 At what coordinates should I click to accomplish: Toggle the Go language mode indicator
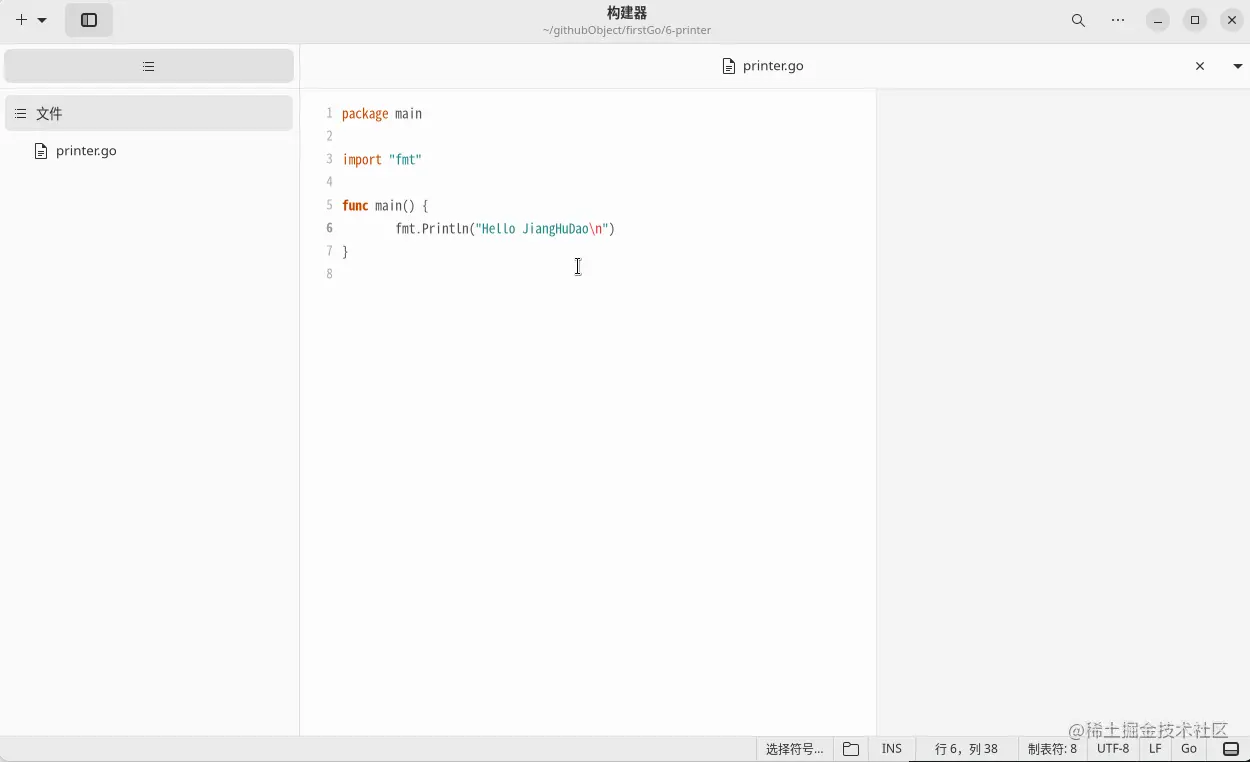click(x=1189, y=748)
